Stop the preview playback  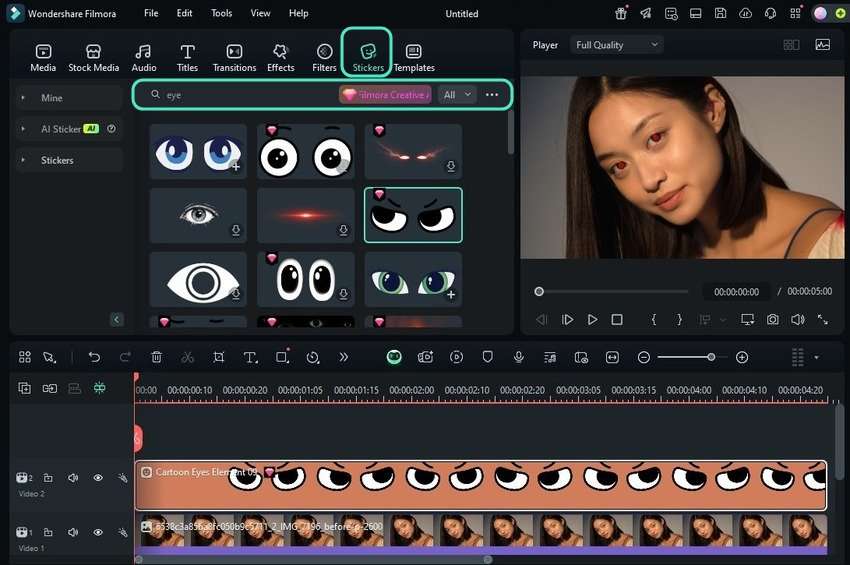(x=617, y=319)
